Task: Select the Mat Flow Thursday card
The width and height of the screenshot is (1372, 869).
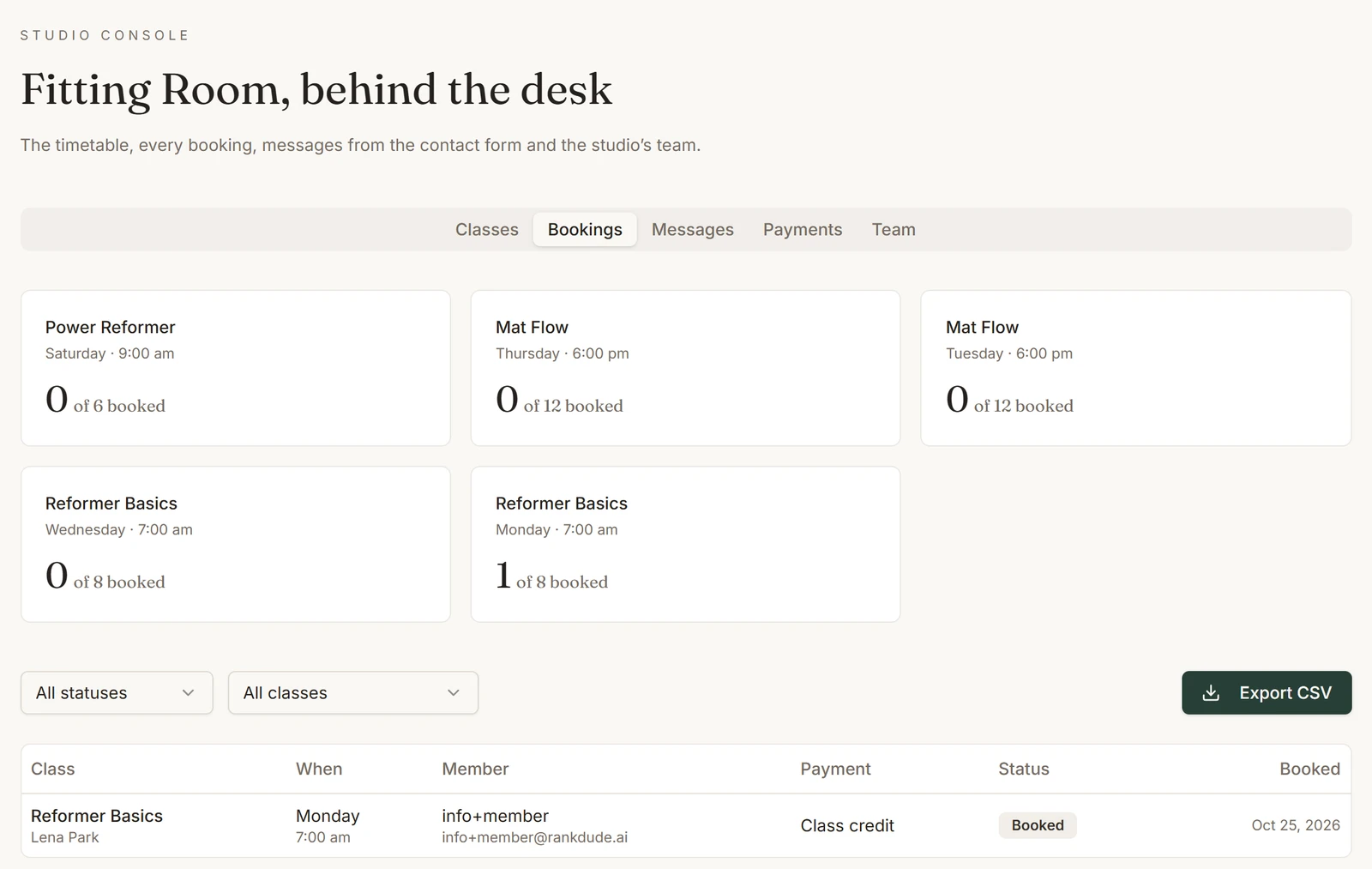Action: pos(685,368)
